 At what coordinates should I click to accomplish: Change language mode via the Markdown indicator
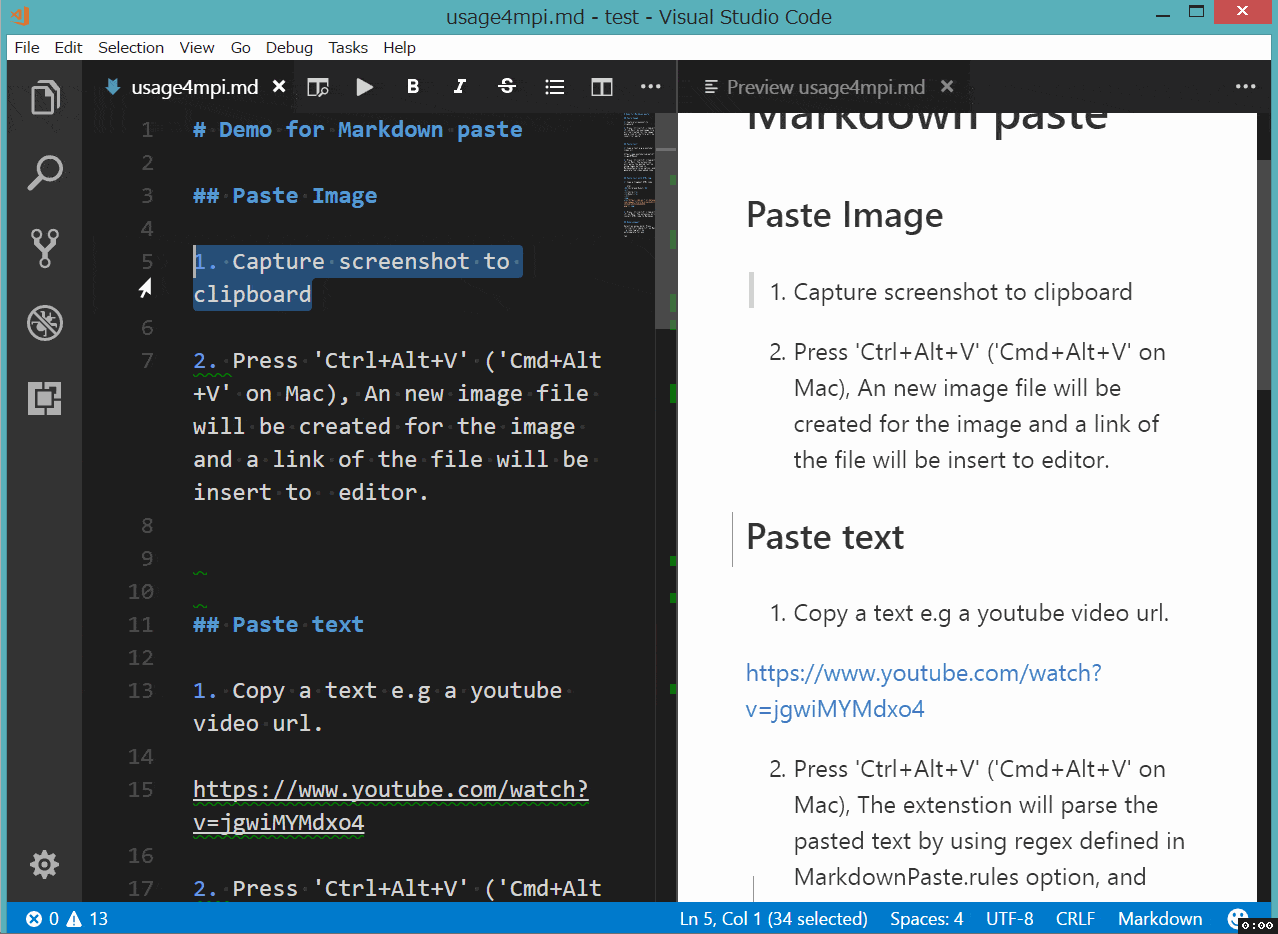(x=1159, y=918)
